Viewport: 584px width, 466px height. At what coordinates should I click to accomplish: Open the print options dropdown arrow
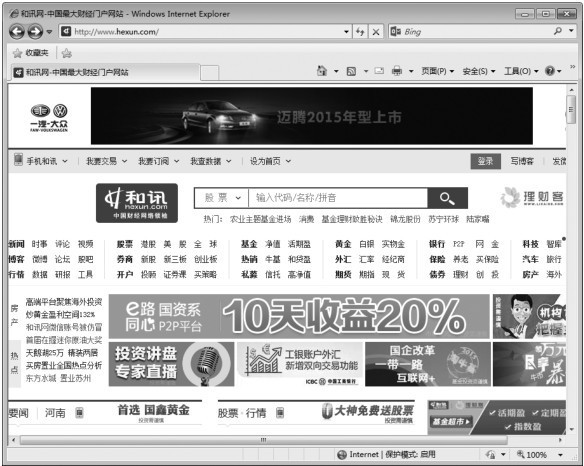coord(411,71)
